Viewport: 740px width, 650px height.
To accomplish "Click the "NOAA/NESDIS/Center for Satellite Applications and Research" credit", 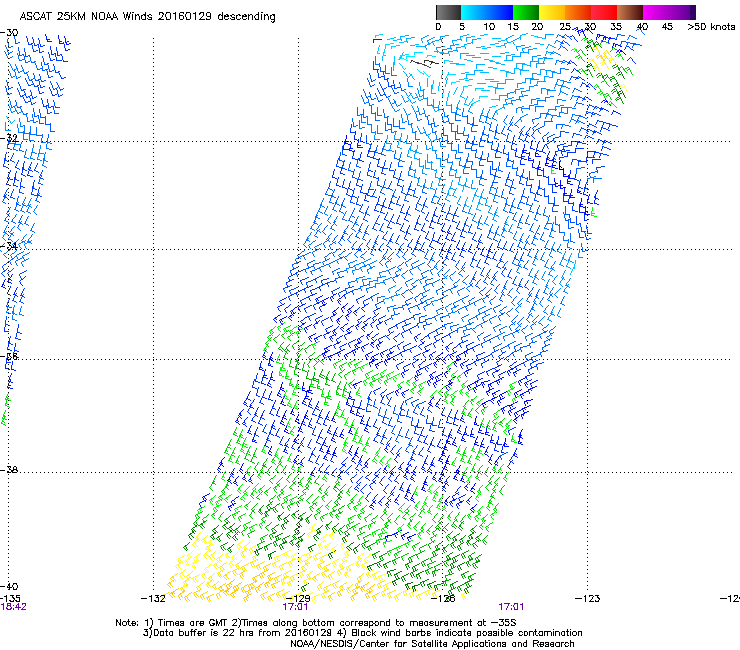I will tap(432, 644).
